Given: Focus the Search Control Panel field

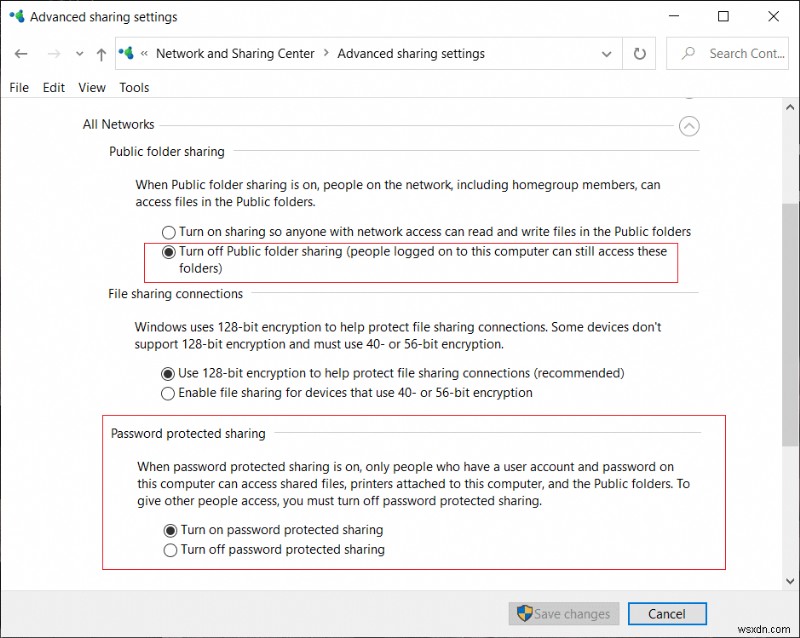Looking at the screenshot, I should pos(727,53).
